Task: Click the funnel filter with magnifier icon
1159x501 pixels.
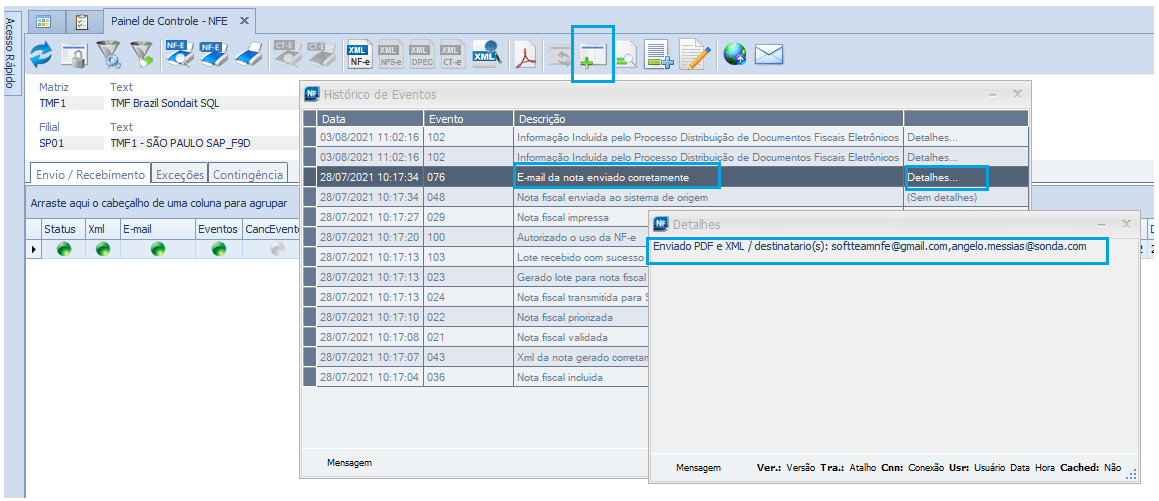Action: tap(108, 55)
